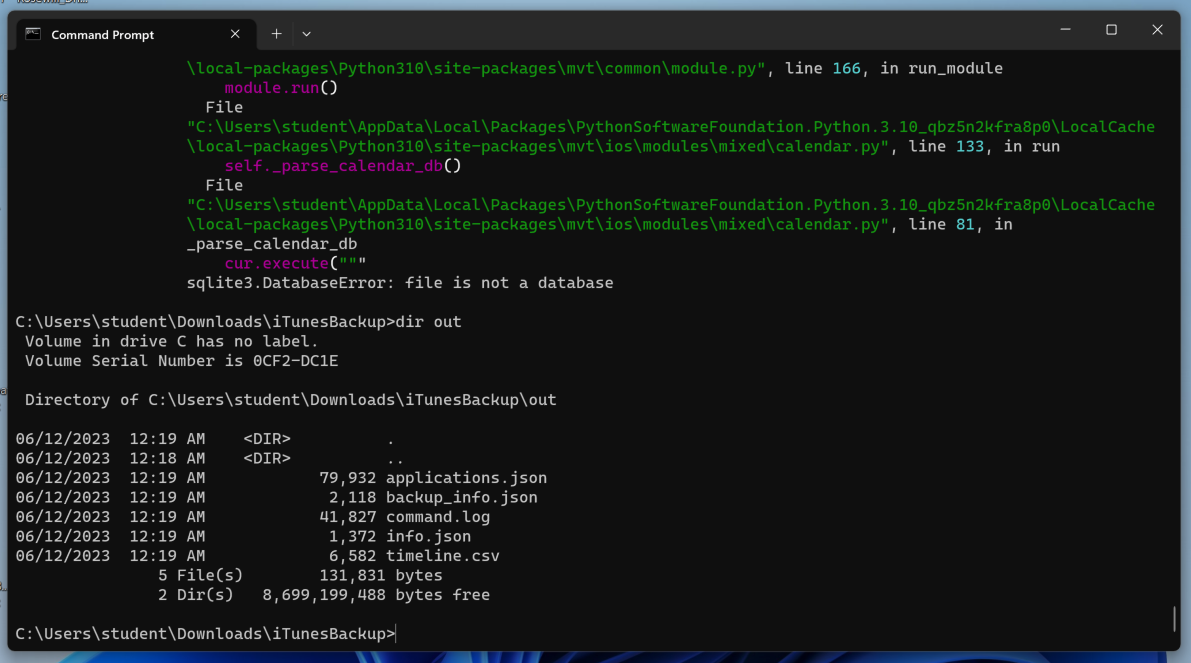This screenshot has width=1191, height=663.
Task: Click the terminal scrollbar thumb
Action: (x=1174, y=618)
